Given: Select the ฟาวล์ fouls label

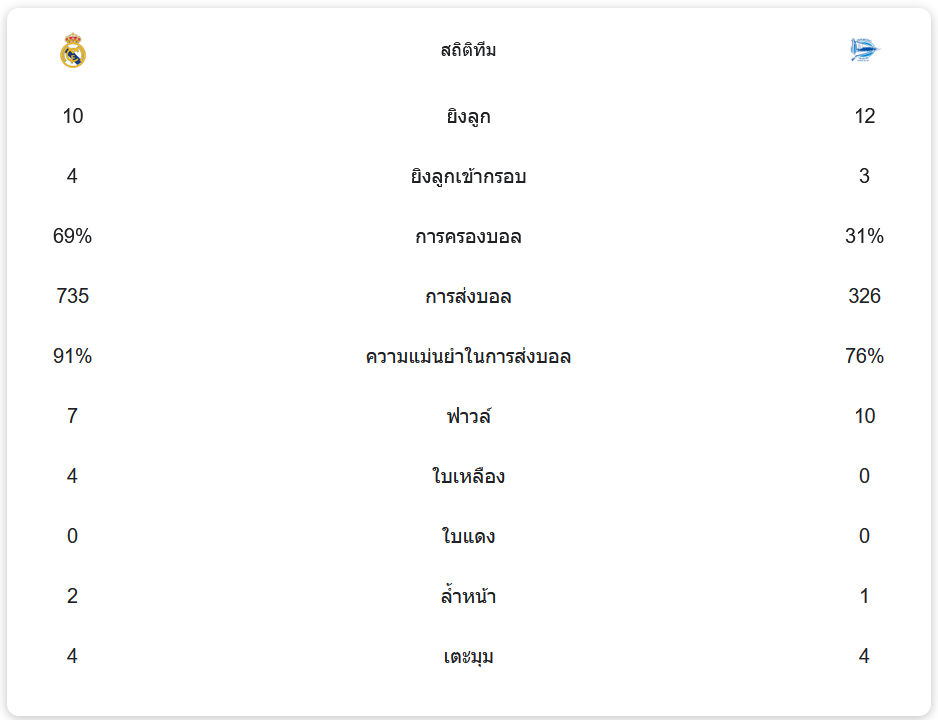Looking at the screenshot, I should coord(468,416).
